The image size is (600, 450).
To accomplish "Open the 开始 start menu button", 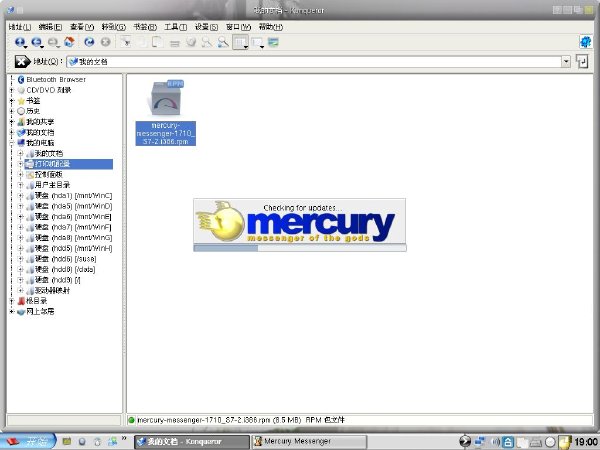I will 28,442.
